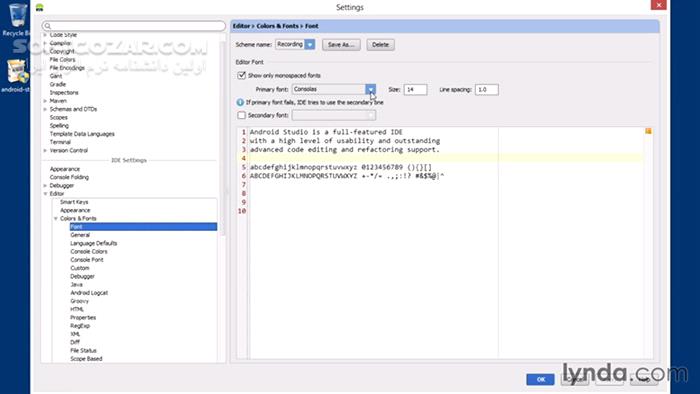Open Terminal settings
This screenshot has width=700, height=394.
(x=60, y=142)
